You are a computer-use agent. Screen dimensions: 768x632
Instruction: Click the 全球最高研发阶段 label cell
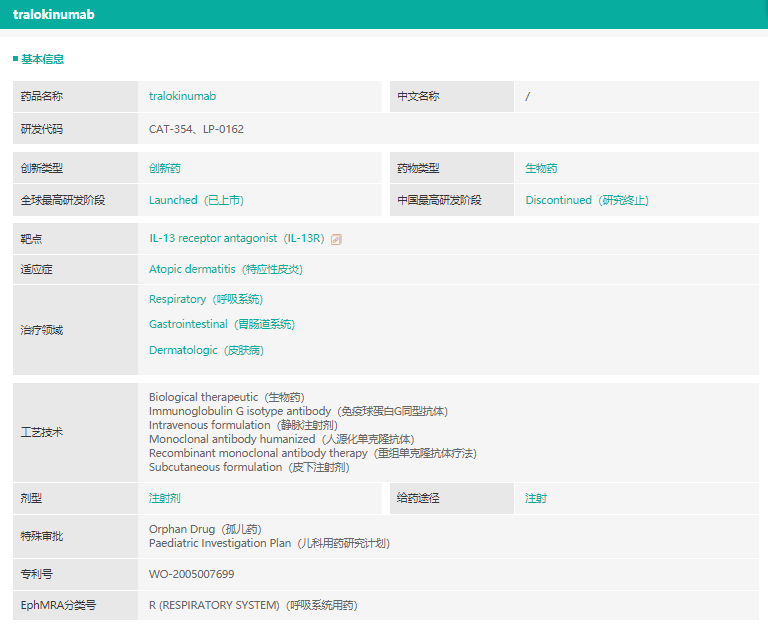75,200
